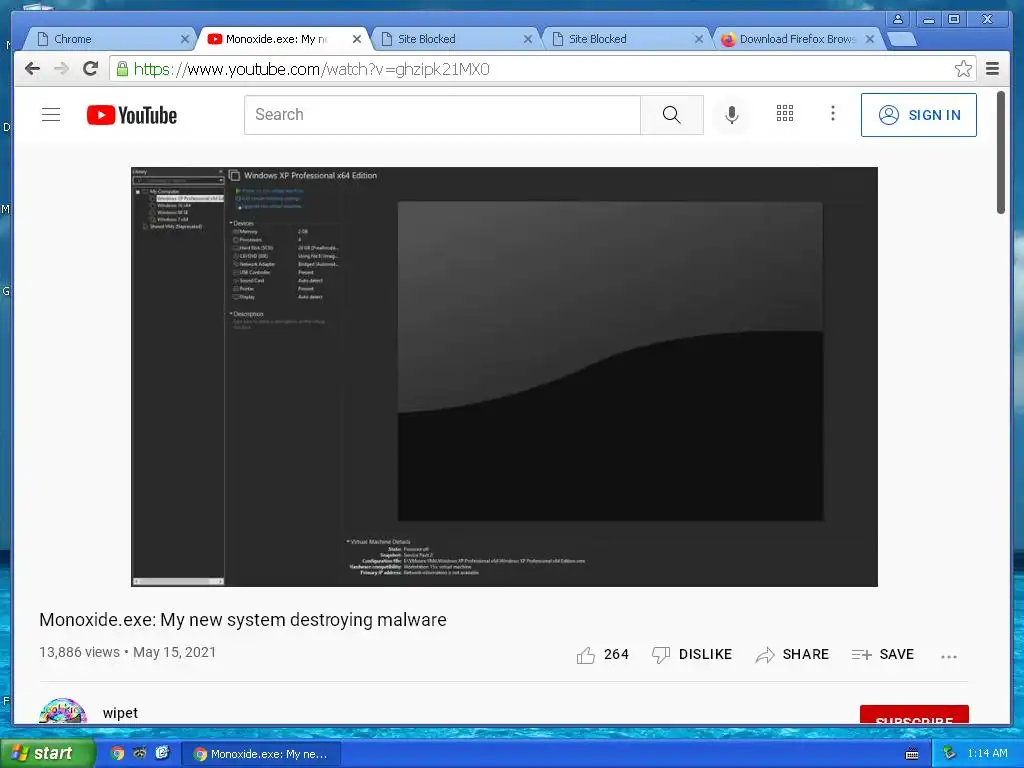Click the search magnifier button

point(671,115)
